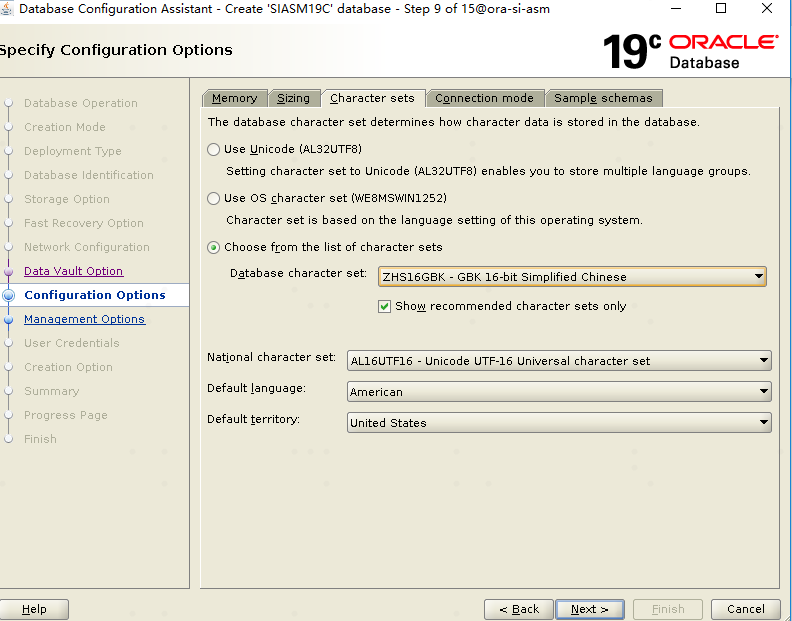Screen dimensions: 792x621
Task: Switch to the Character sets tab
Action: click(x=372, y=98)
